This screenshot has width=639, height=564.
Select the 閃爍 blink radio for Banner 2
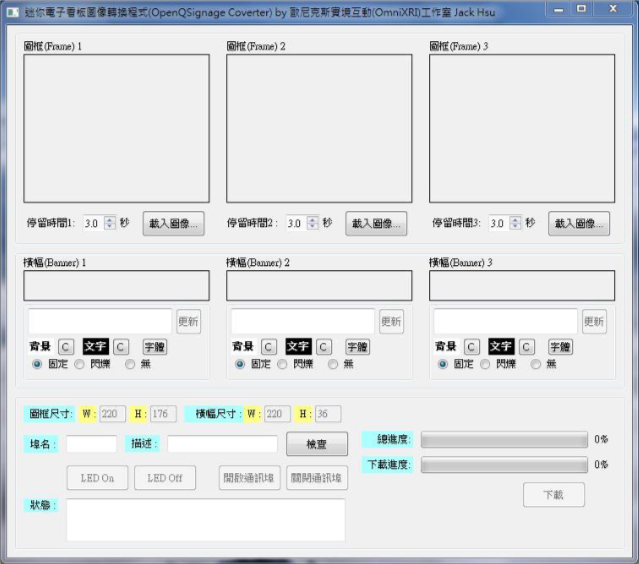coord(282,364)
